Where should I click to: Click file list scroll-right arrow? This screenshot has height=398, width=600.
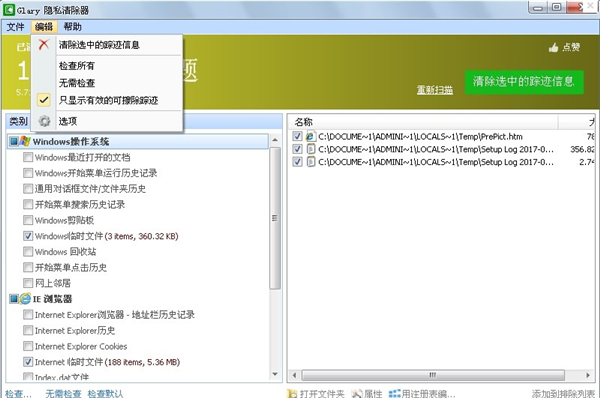(588, 375)
